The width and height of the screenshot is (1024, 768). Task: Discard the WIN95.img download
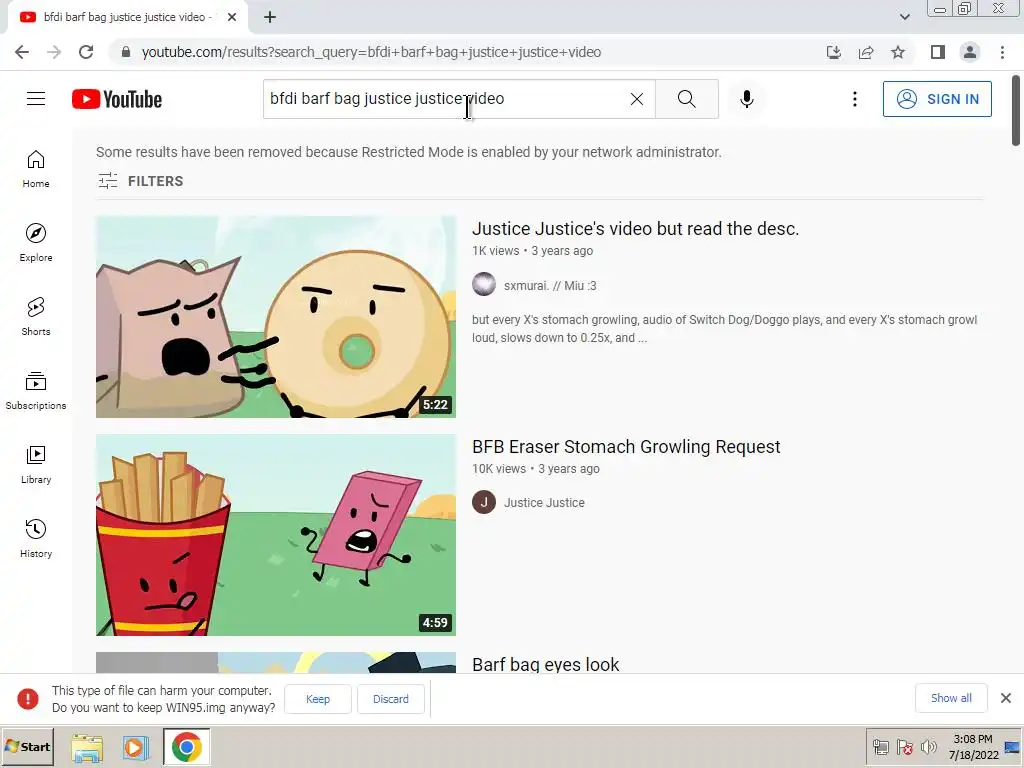[x=391, y=699]
